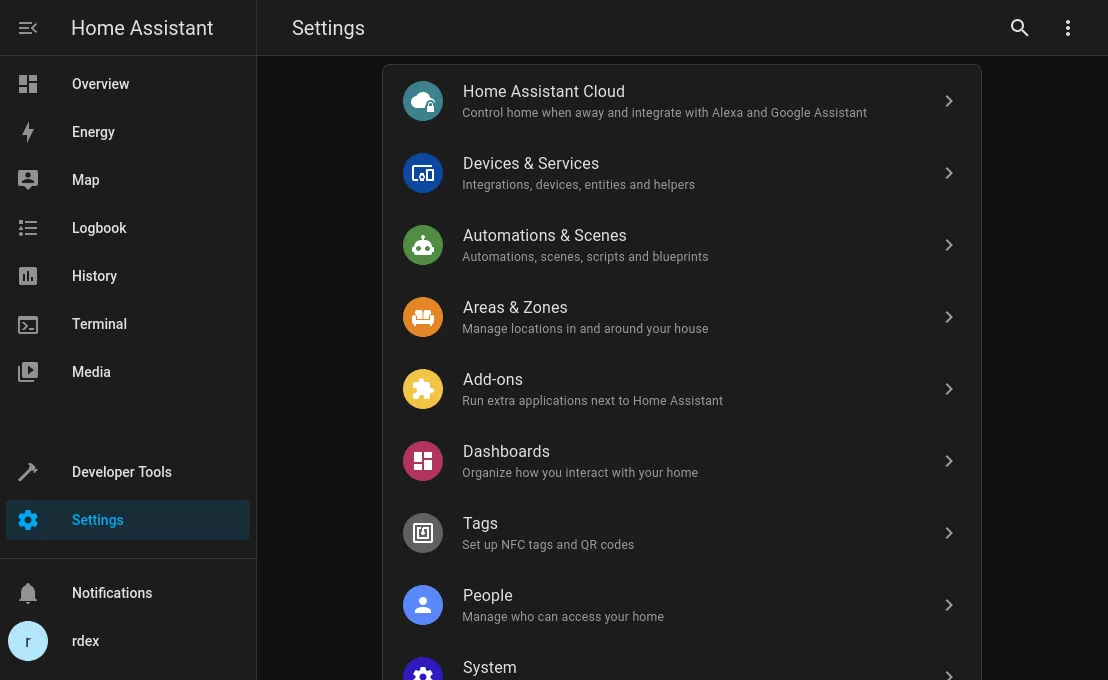Open the Home Assistant Cloud icon

point(423,101)
